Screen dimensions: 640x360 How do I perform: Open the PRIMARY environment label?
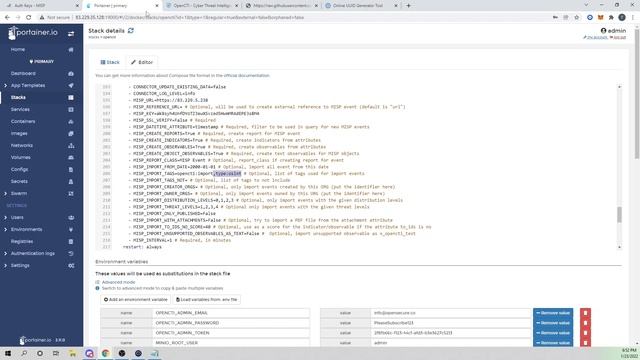click(42, 62)
